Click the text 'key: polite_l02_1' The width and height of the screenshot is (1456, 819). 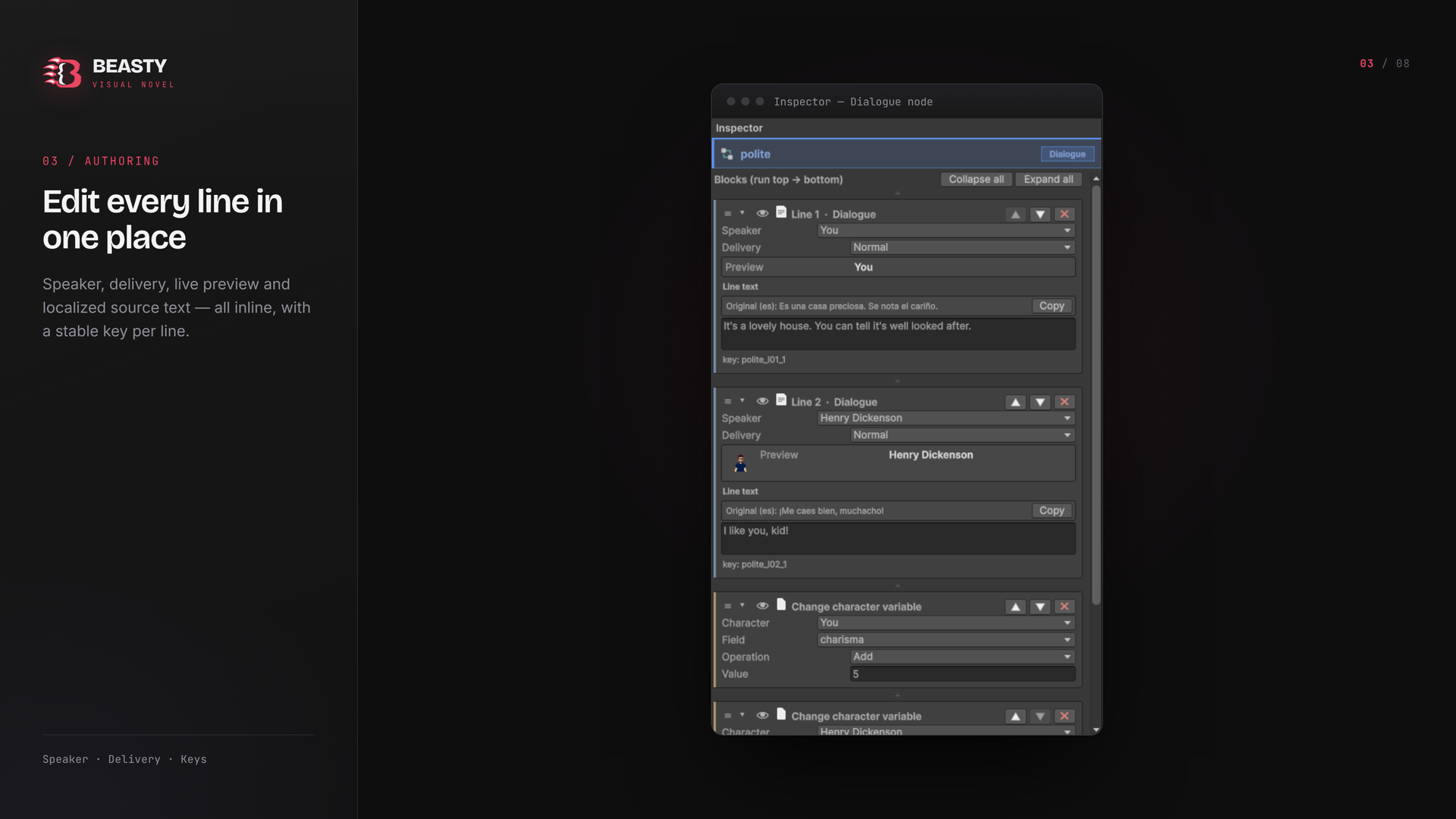click(755, 565)
